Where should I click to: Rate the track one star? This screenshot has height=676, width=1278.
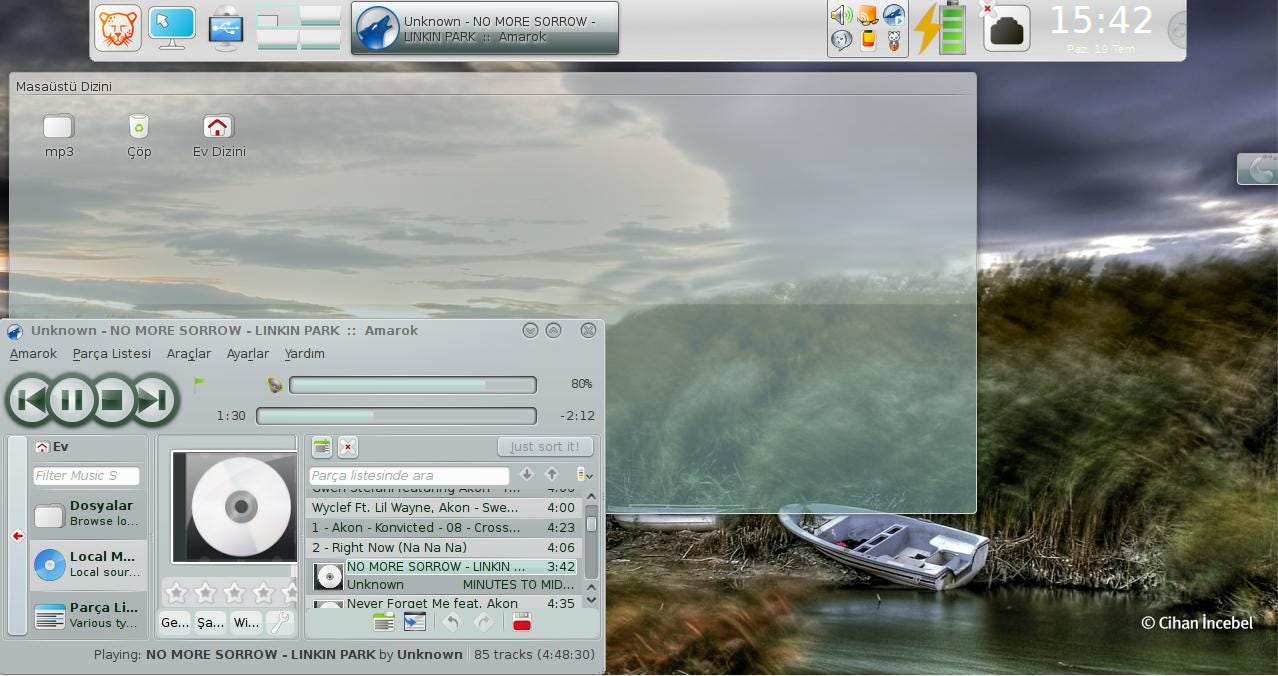(176, 593)
